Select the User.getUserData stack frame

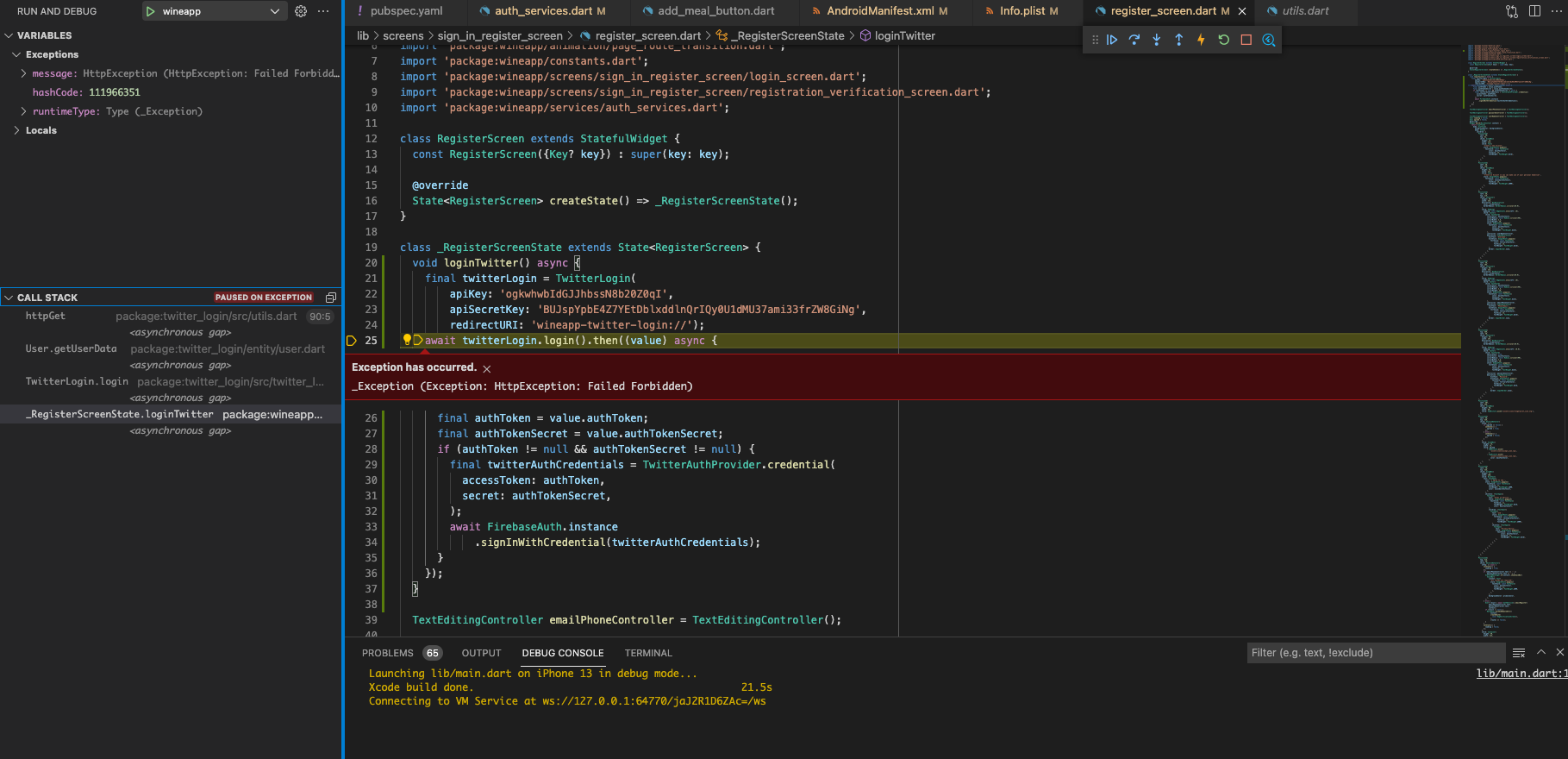point(171,349)
